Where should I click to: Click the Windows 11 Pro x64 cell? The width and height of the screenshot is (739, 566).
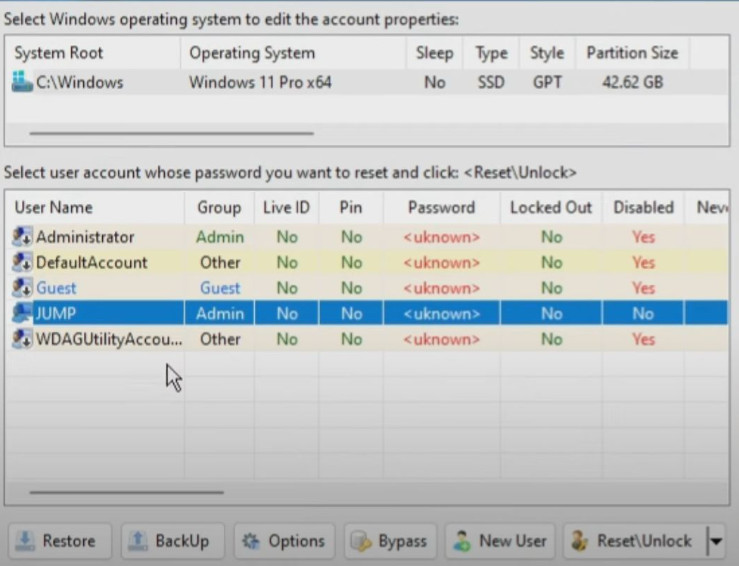pos(260,82)
